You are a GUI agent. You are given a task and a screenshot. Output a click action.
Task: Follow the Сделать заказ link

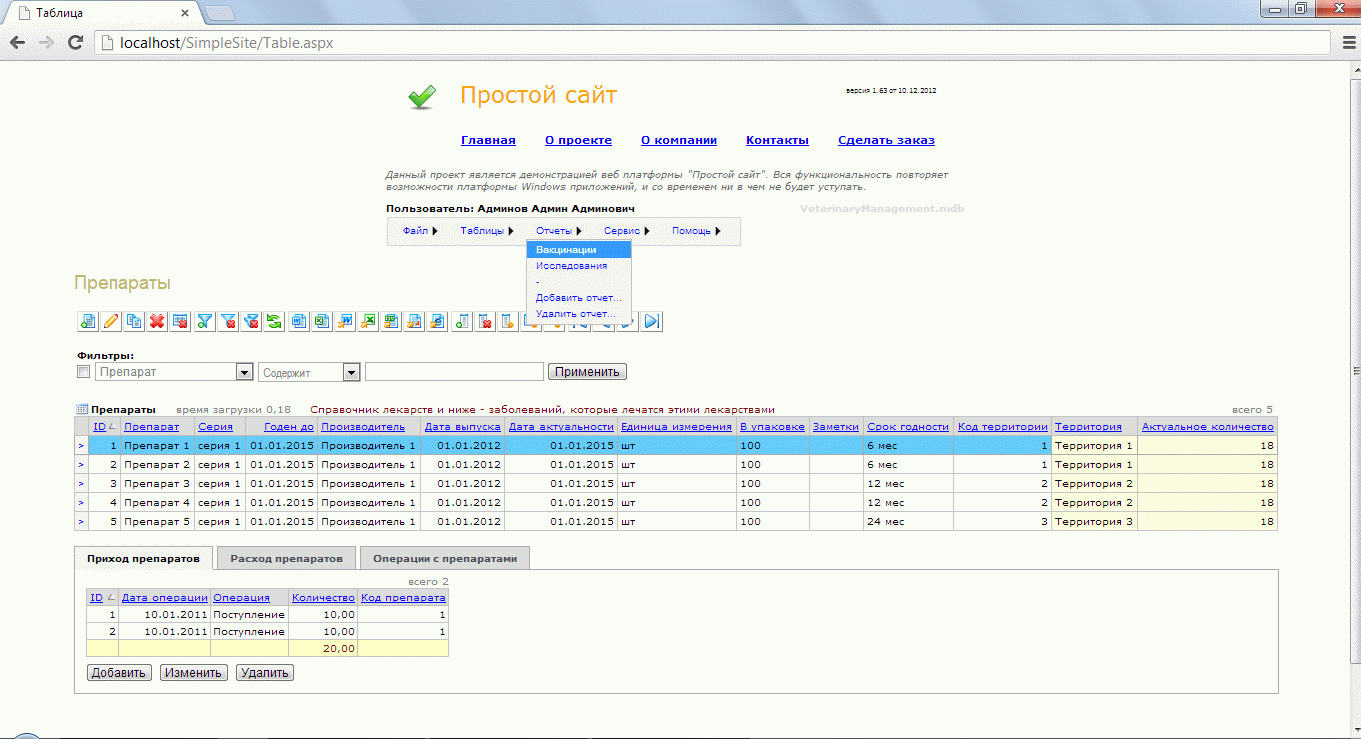point(886,140)
